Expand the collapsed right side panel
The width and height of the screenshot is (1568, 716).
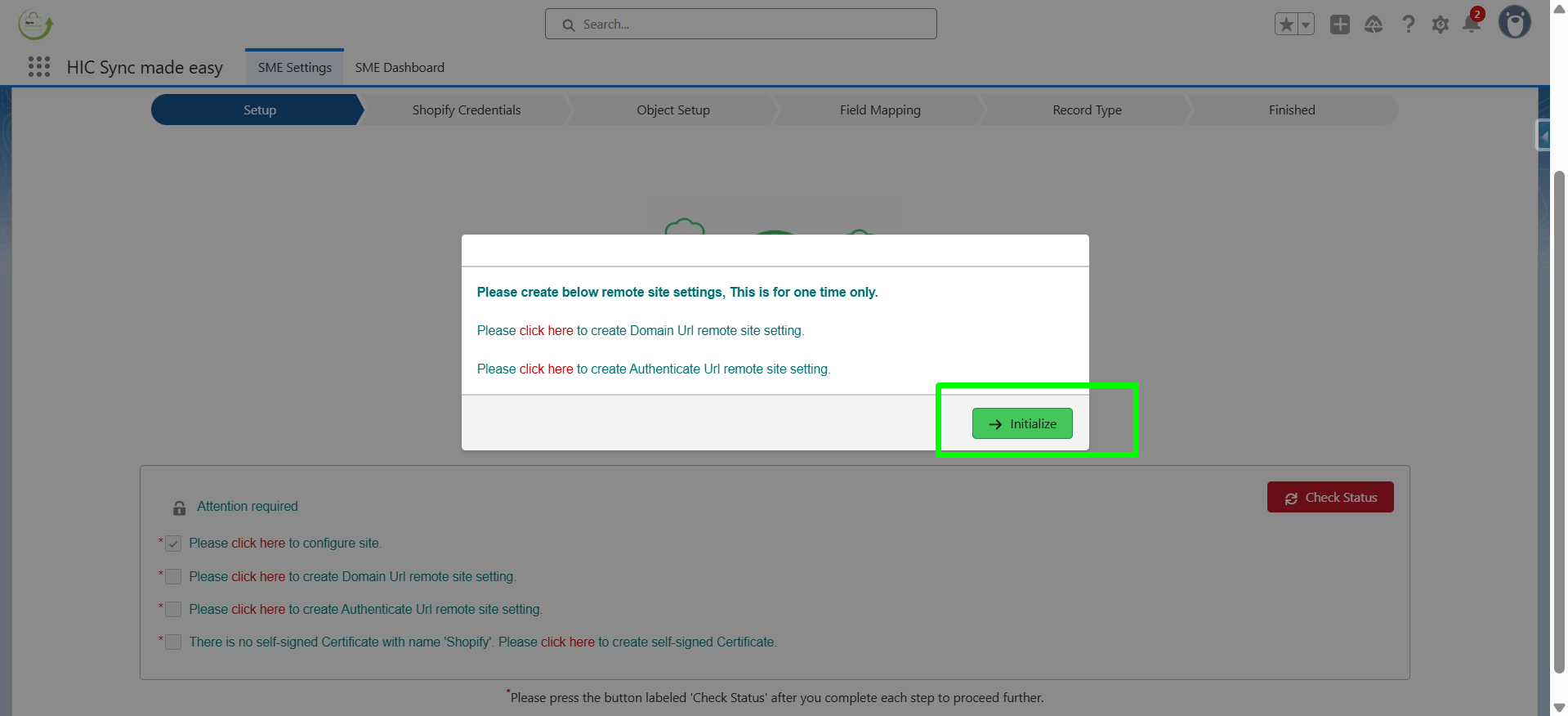coord(1543,136)
